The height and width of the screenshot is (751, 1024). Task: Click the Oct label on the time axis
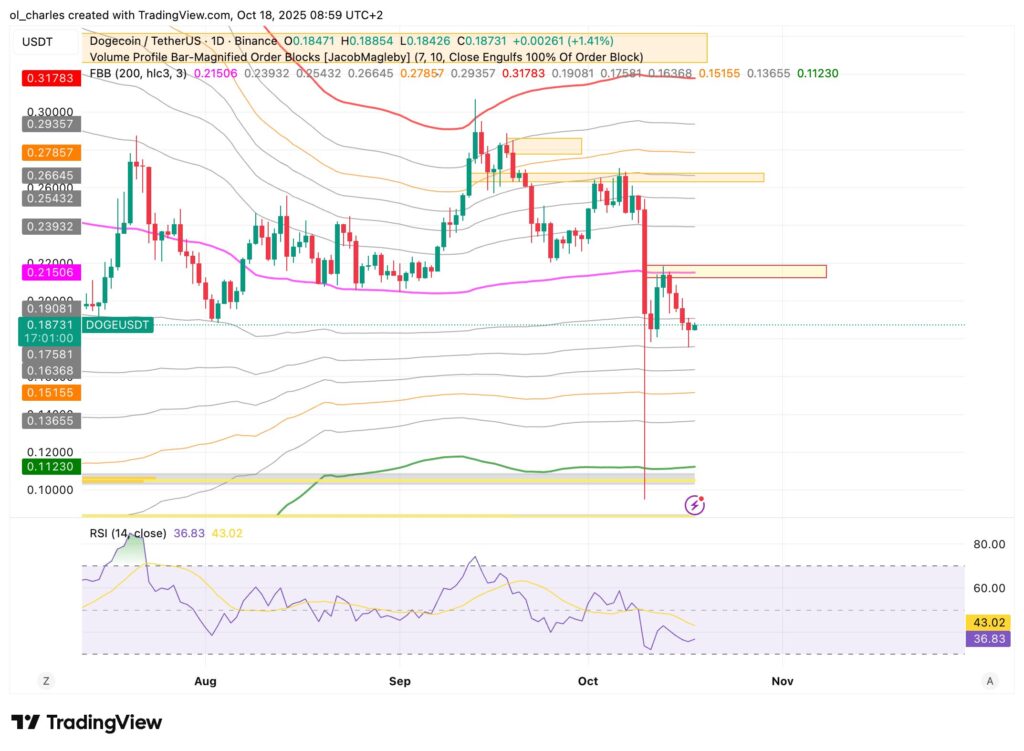tap(587, 680)
